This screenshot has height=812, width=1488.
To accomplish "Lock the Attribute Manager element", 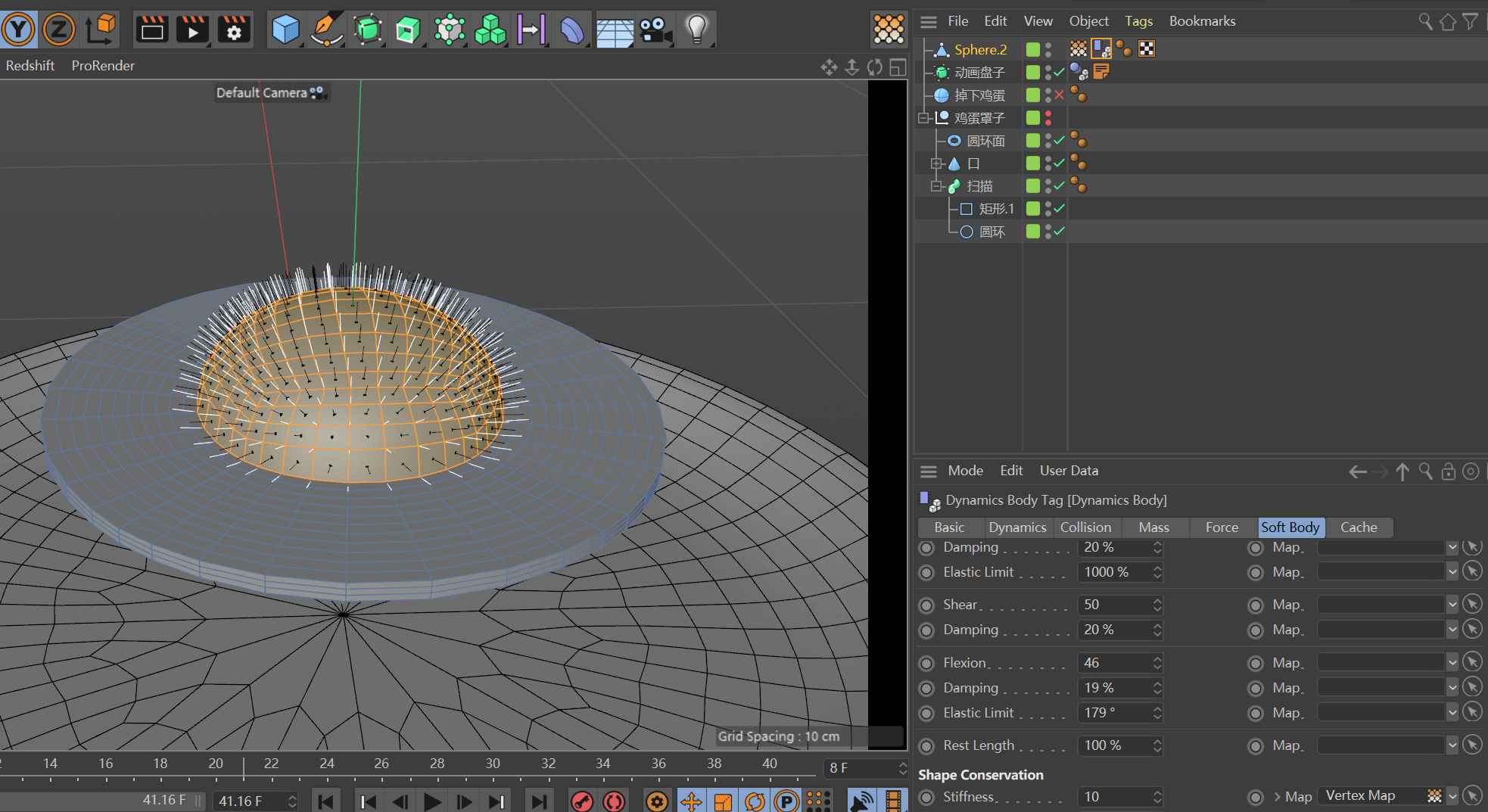I will click(1448, 471).
